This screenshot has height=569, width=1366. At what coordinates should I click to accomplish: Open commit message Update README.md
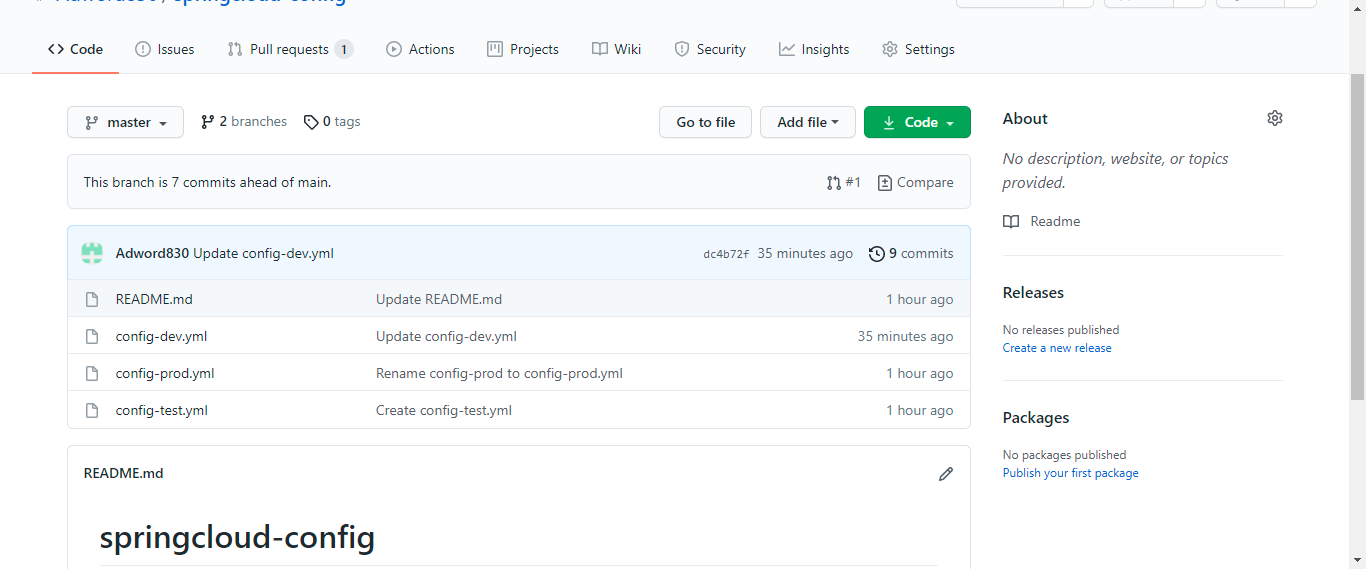[x=439, y=299]
